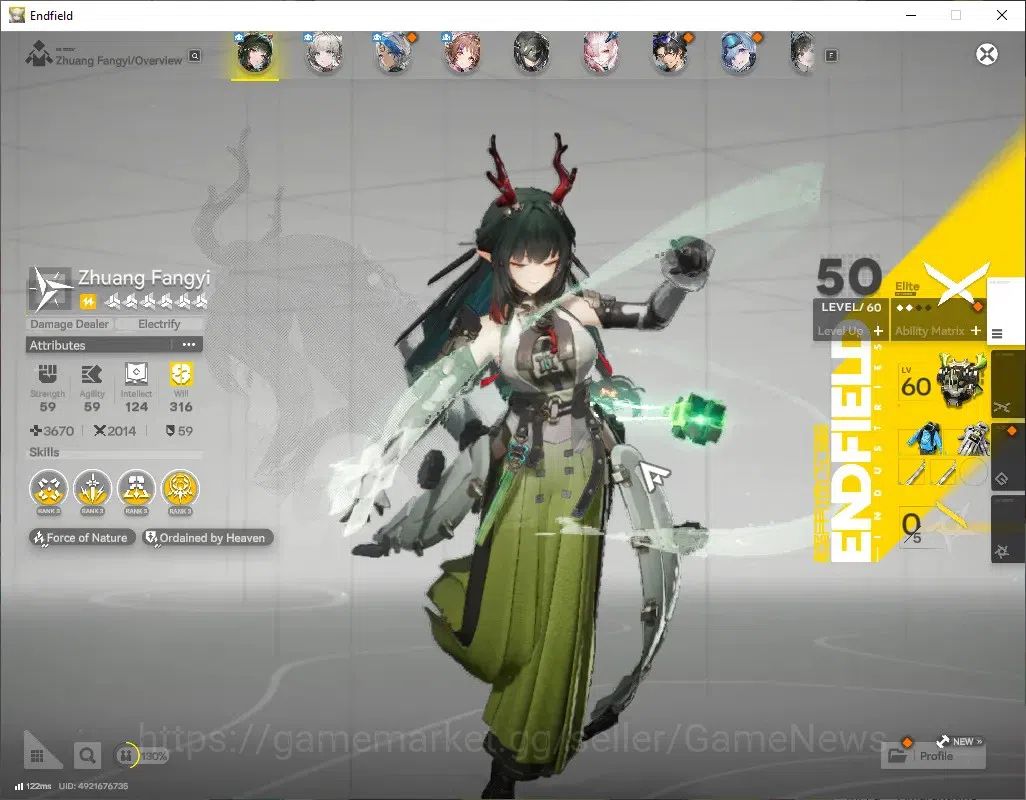Screen dimensions: 1026x800
Task: Click the operator class emblem beside the name
Action: [x=50, y=288]
